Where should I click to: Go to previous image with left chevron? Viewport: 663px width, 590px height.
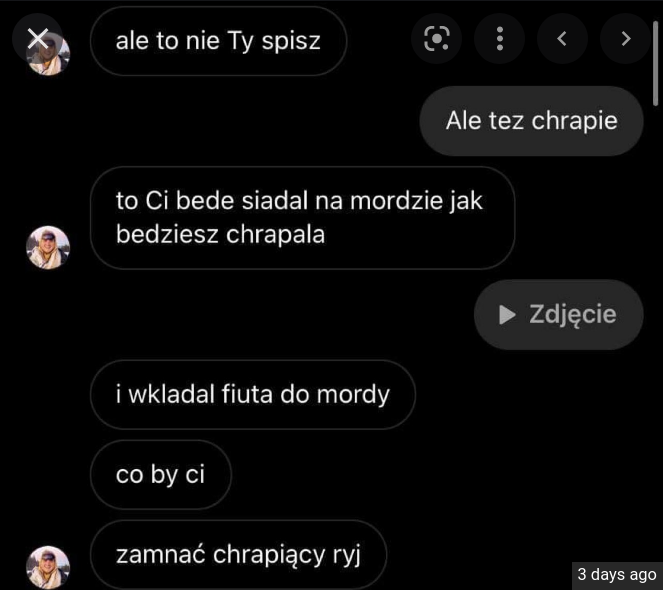562,38
